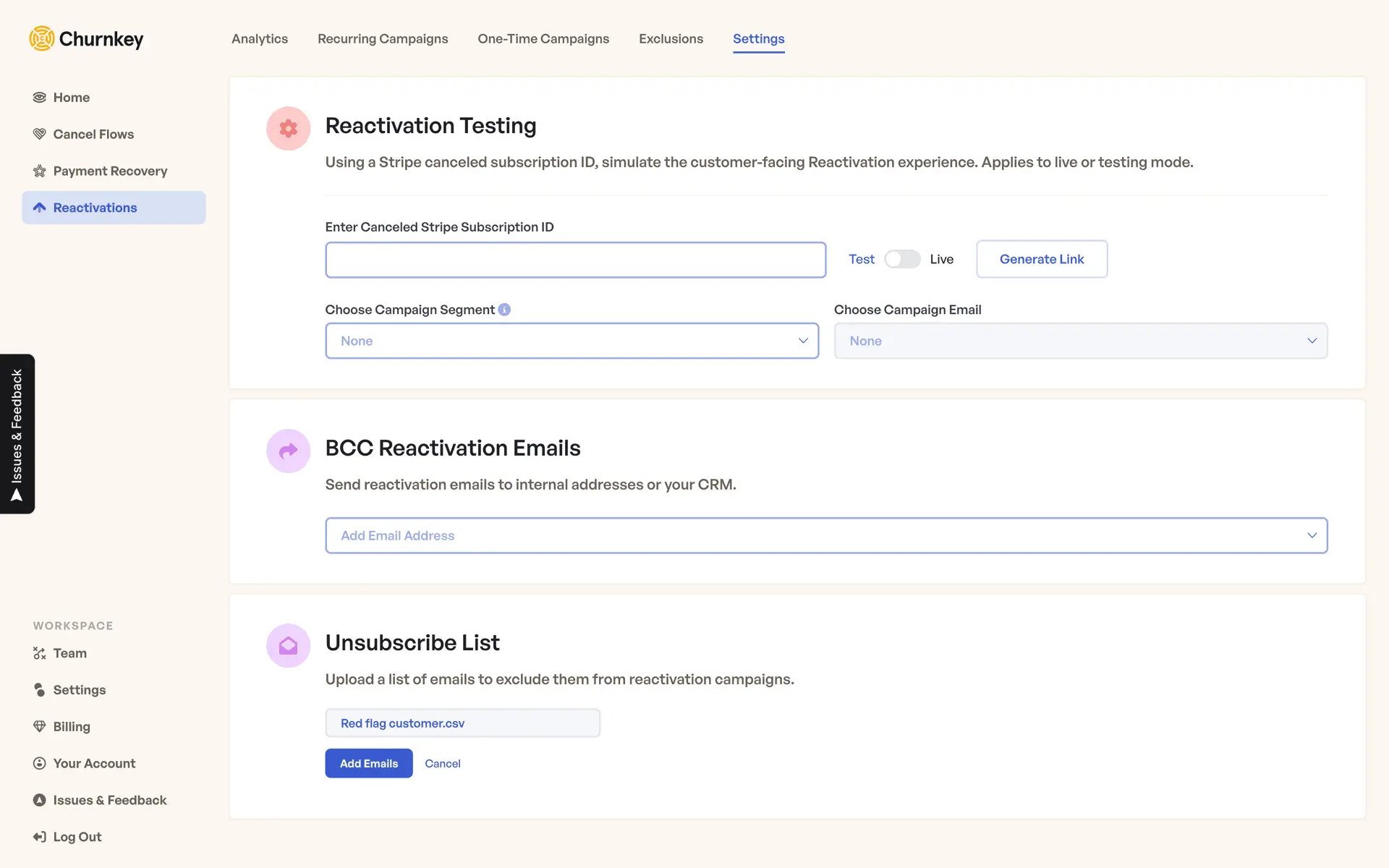Open Team workspace icon
The width and height of the screenshot is (1389, 868).
(40, 653)
